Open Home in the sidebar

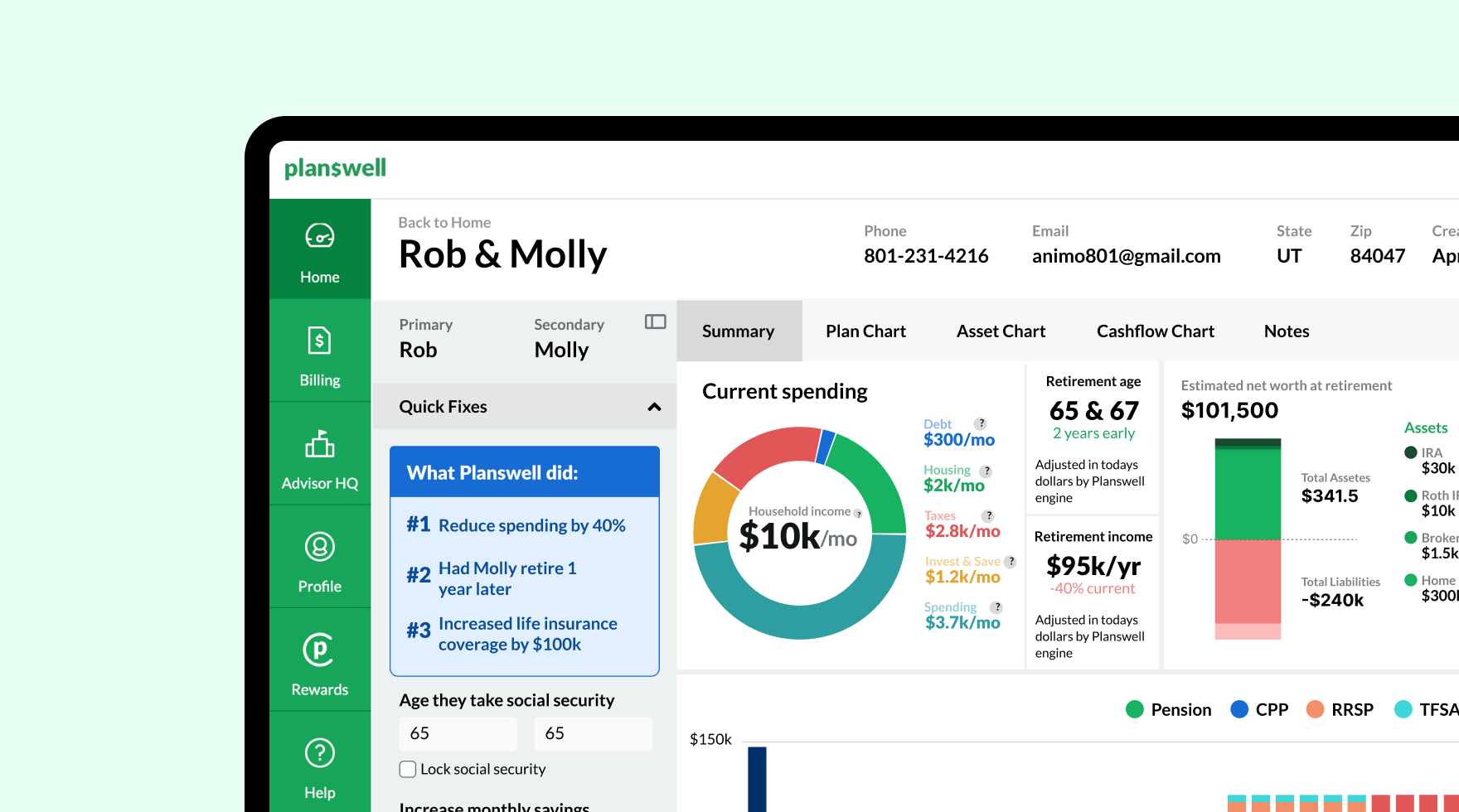click(x=320, y=249)
